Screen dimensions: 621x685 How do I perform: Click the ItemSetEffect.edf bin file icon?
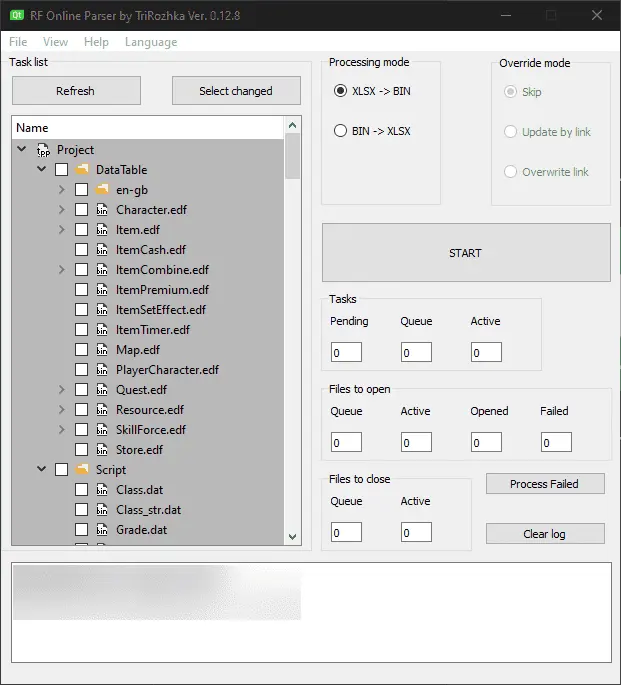coord(102,310)
